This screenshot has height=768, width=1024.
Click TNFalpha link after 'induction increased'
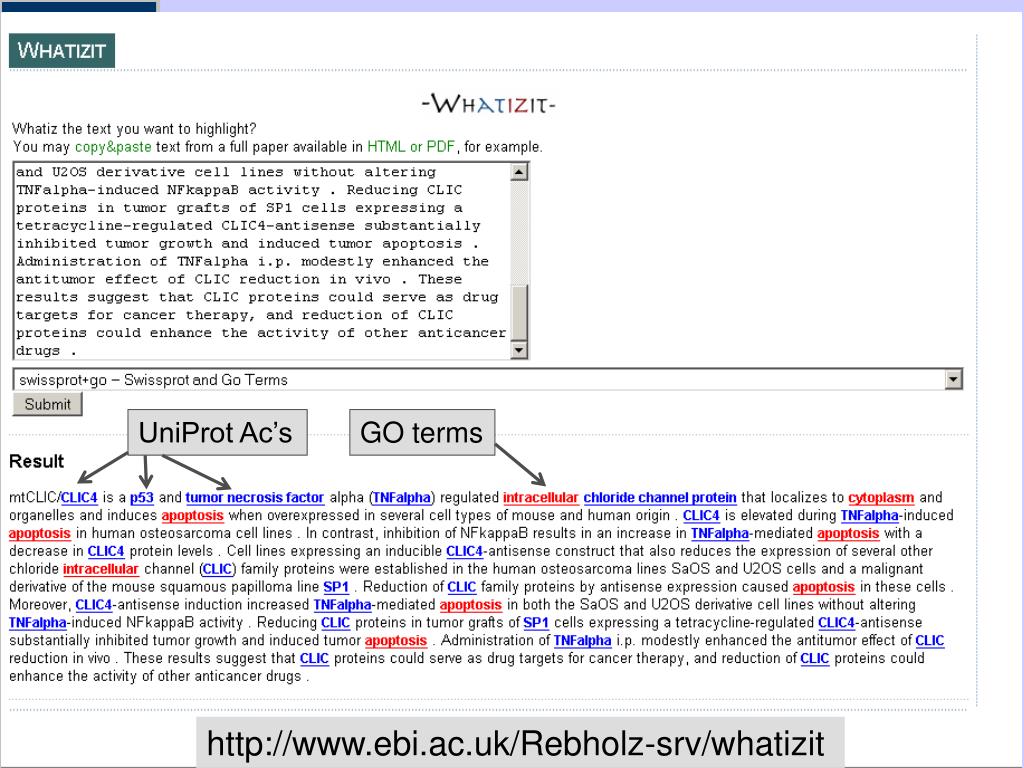coord(342,605)
